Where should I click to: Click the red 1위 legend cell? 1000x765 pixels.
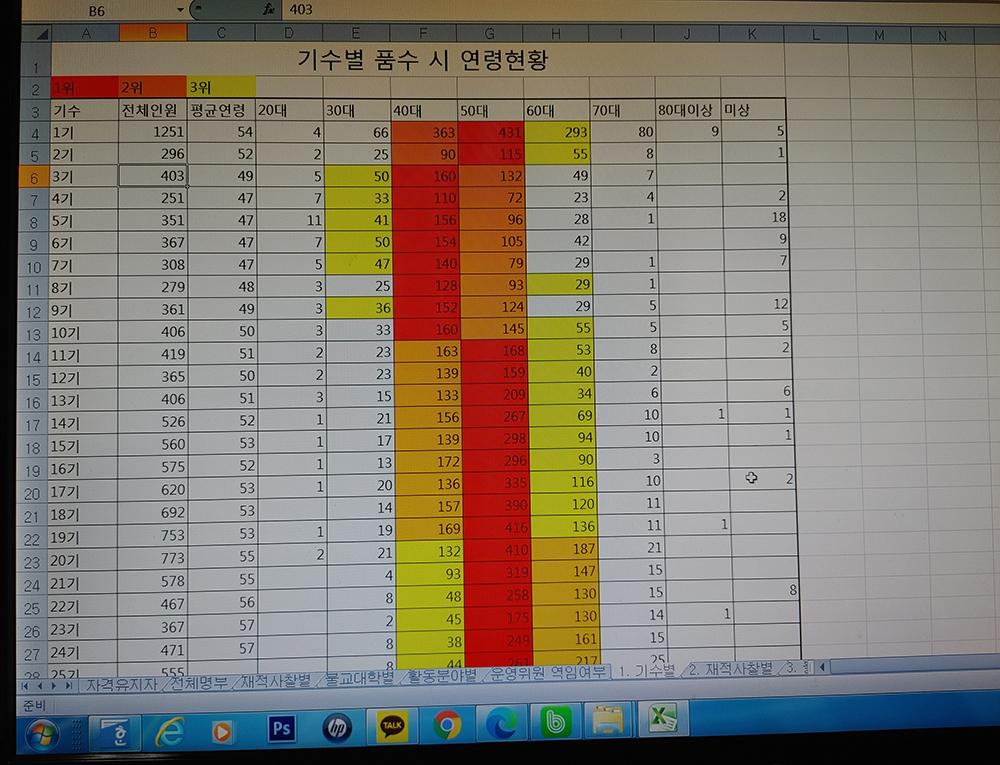tap(84, 87)
